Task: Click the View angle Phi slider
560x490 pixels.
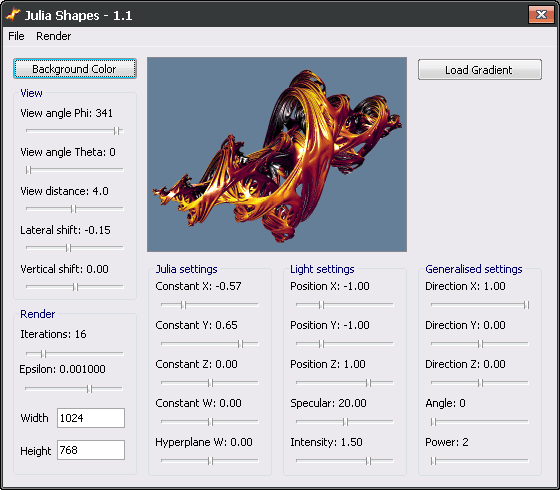Action: [75, 131]
